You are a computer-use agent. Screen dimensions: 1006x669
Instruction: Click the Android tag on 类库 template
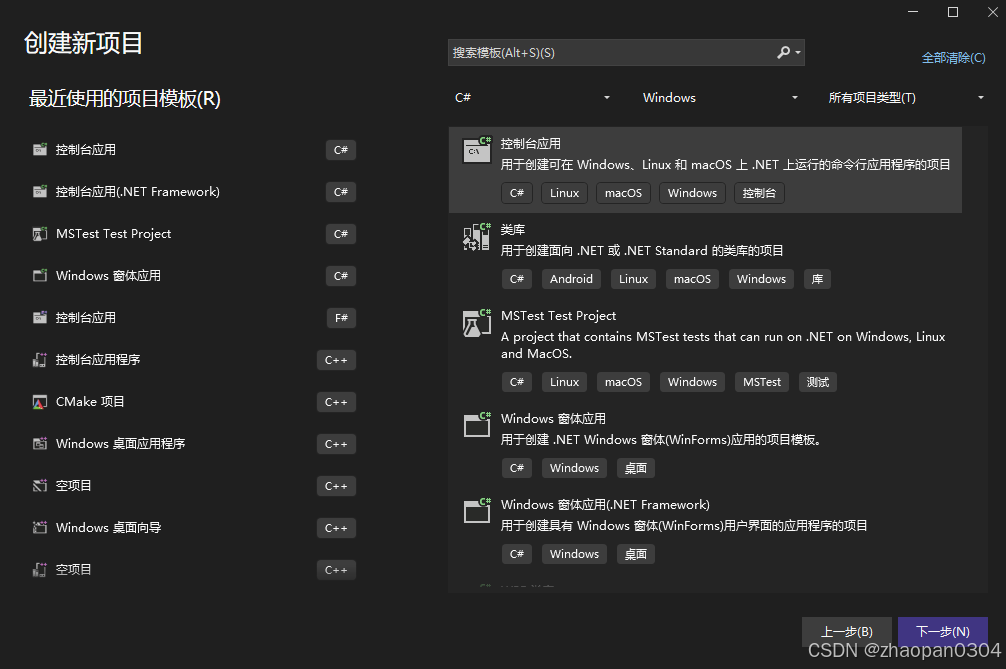tap(571, 279)
